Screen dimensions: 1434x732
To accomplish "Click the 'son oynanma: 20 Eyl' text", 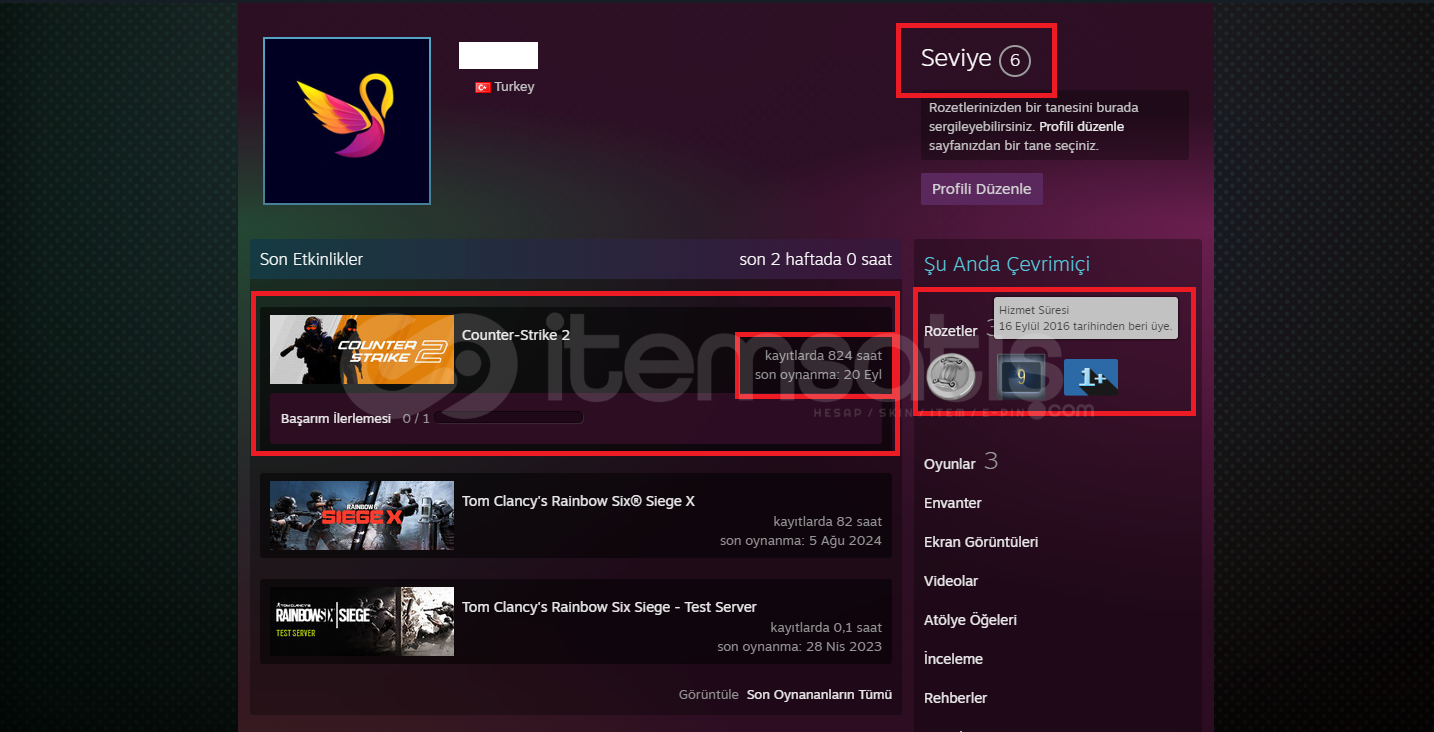I will coord(818,375).
